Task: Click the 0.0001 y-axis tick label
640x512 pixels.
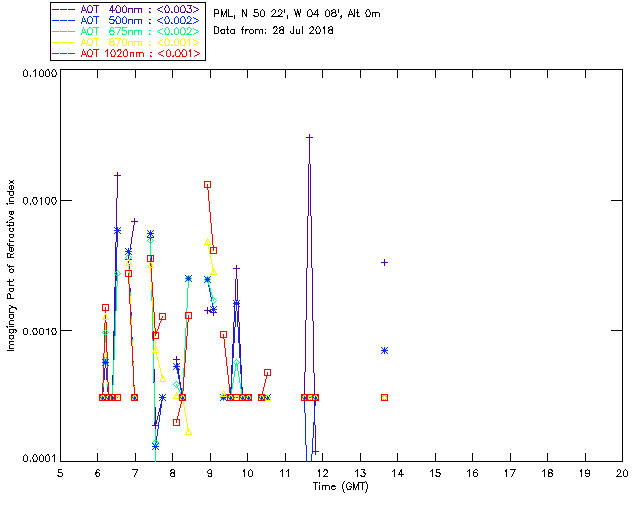Action: (x=36, y=459)
